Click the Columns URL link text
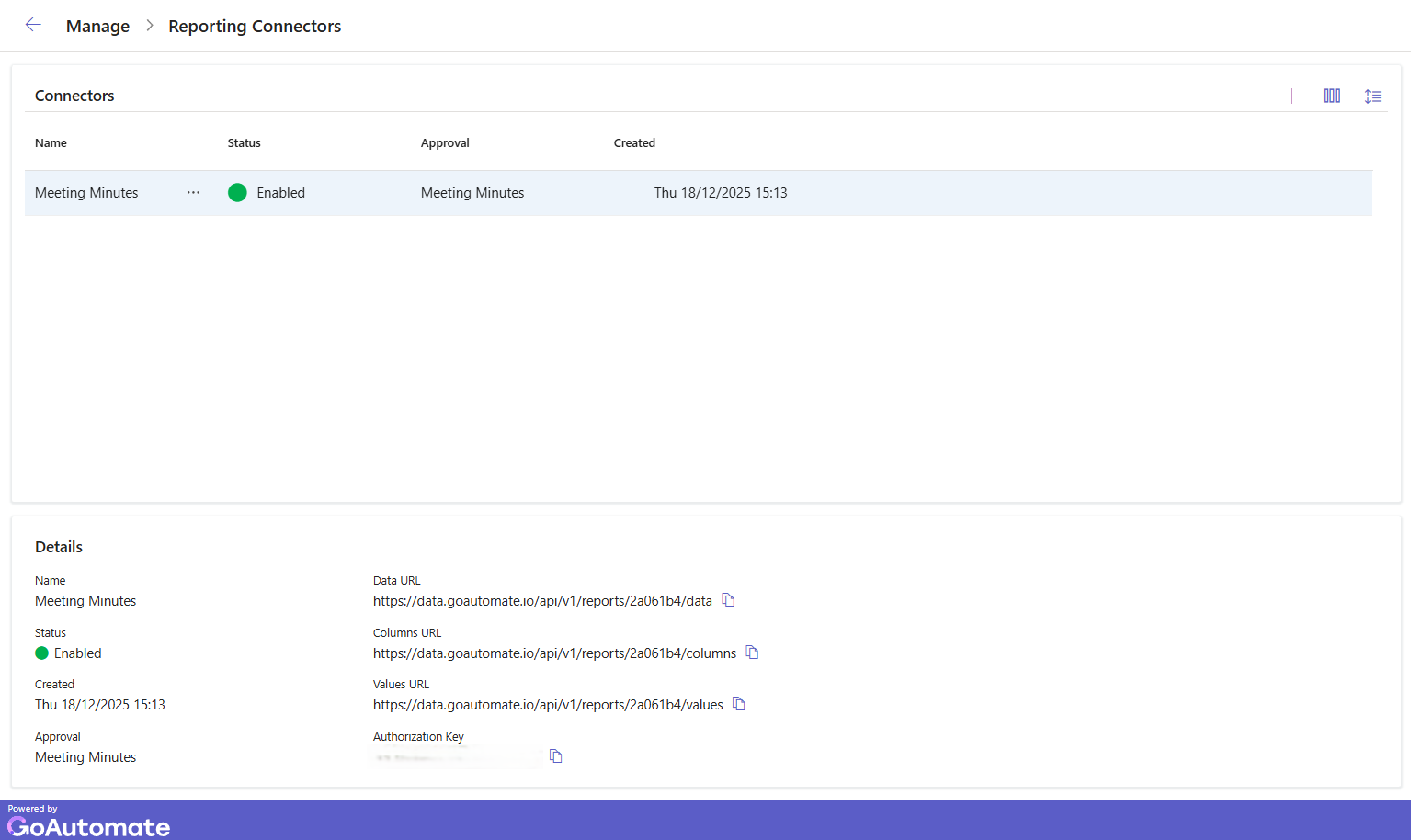Viewport: 1411px width, 840px height. click(554, 653)
